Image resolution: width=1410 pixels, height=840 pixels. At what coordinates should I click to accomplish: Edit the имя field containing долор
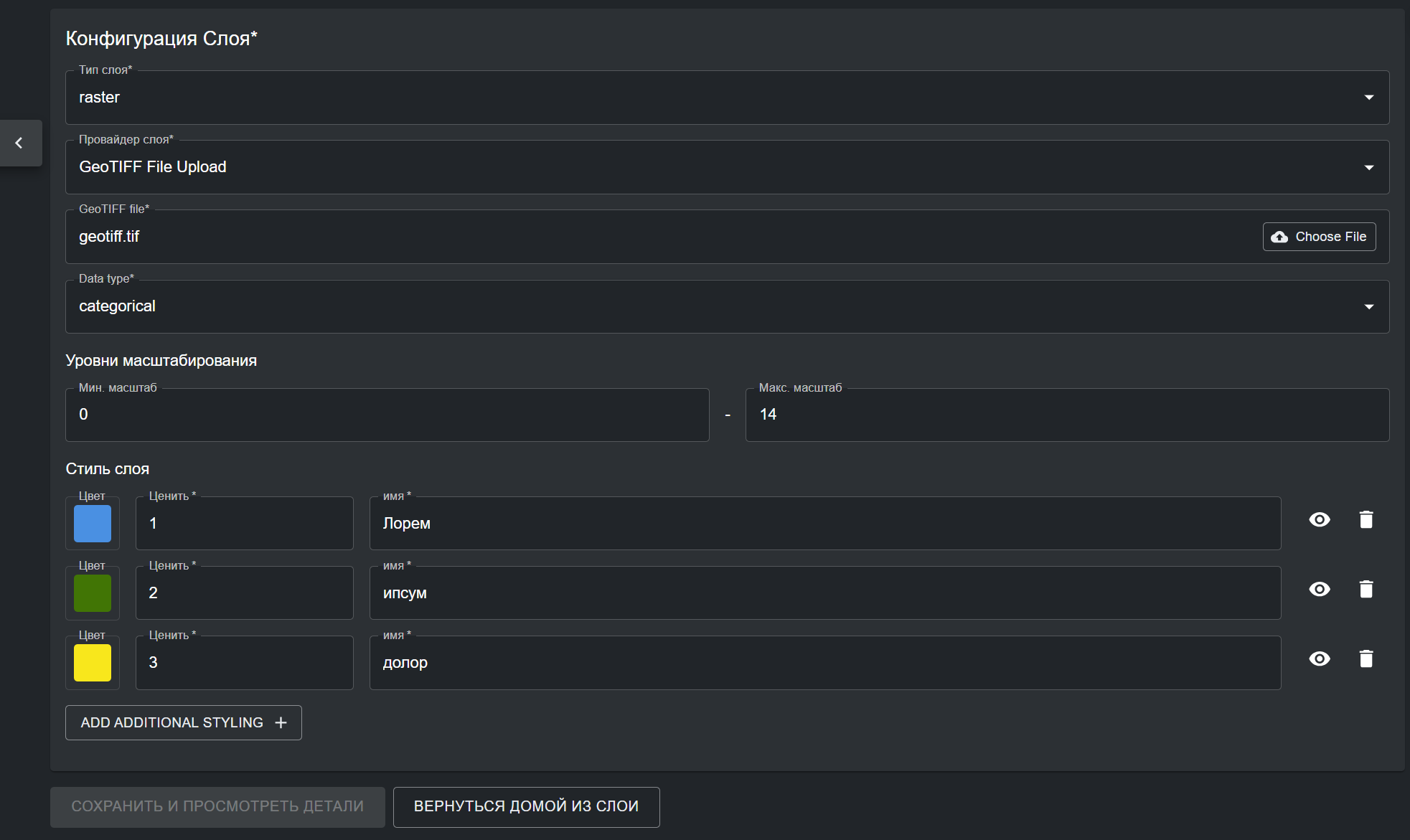[824, 663]
